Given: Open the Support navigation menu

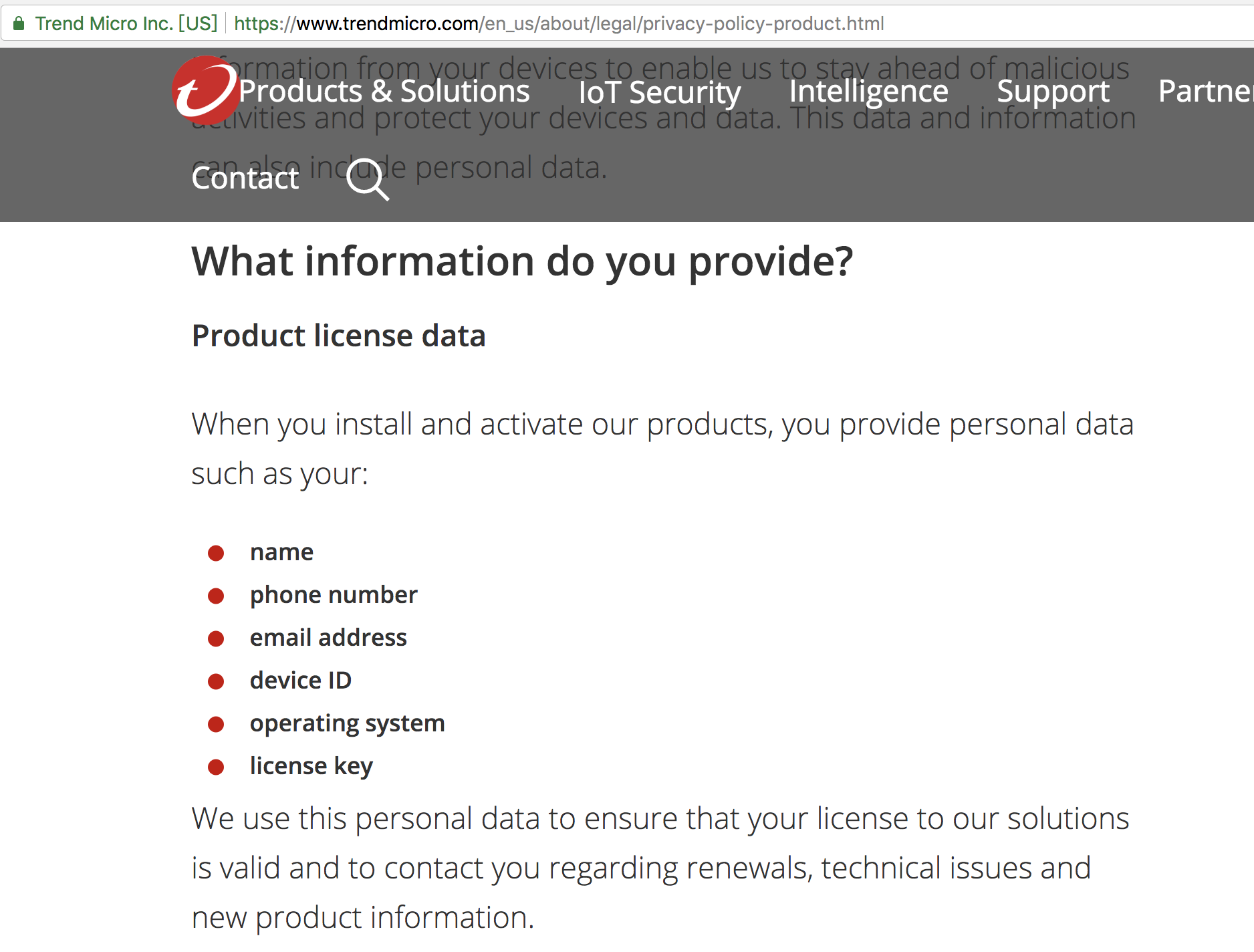Looking at the screenshot, I should click(x=1053, y=92).
